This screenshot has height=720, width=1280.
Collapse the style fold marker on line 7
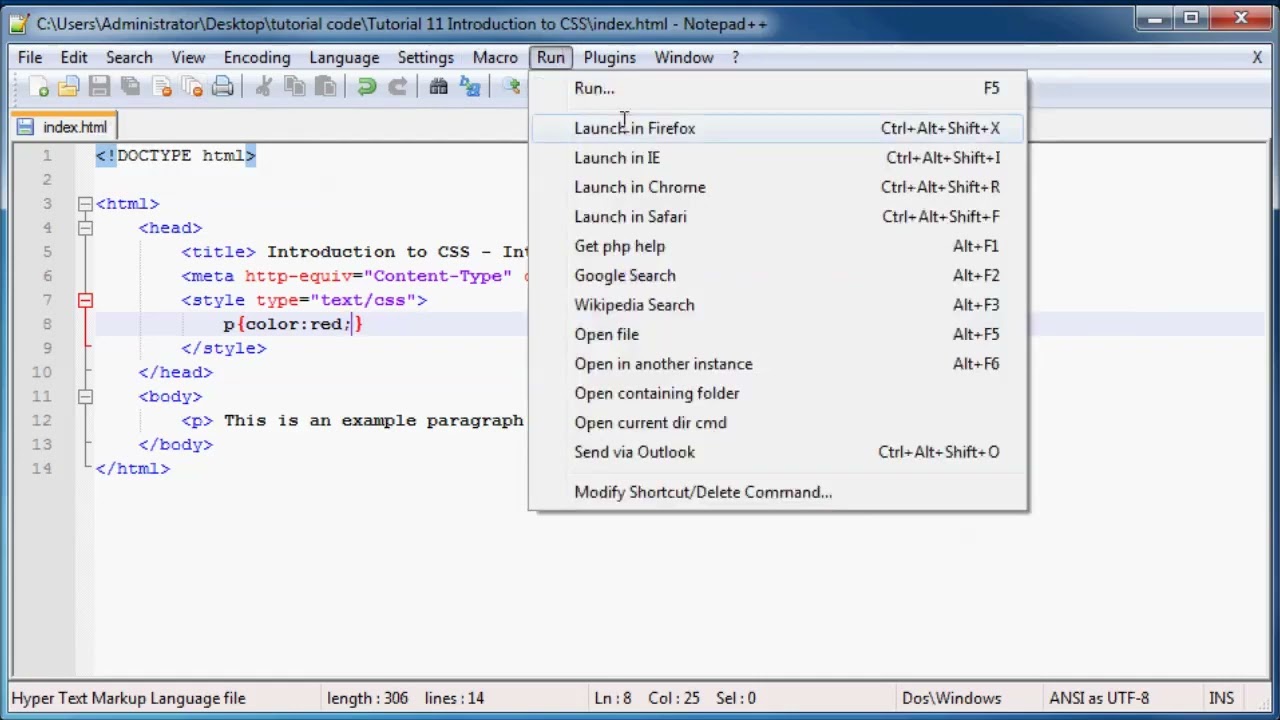click(85, 300)
